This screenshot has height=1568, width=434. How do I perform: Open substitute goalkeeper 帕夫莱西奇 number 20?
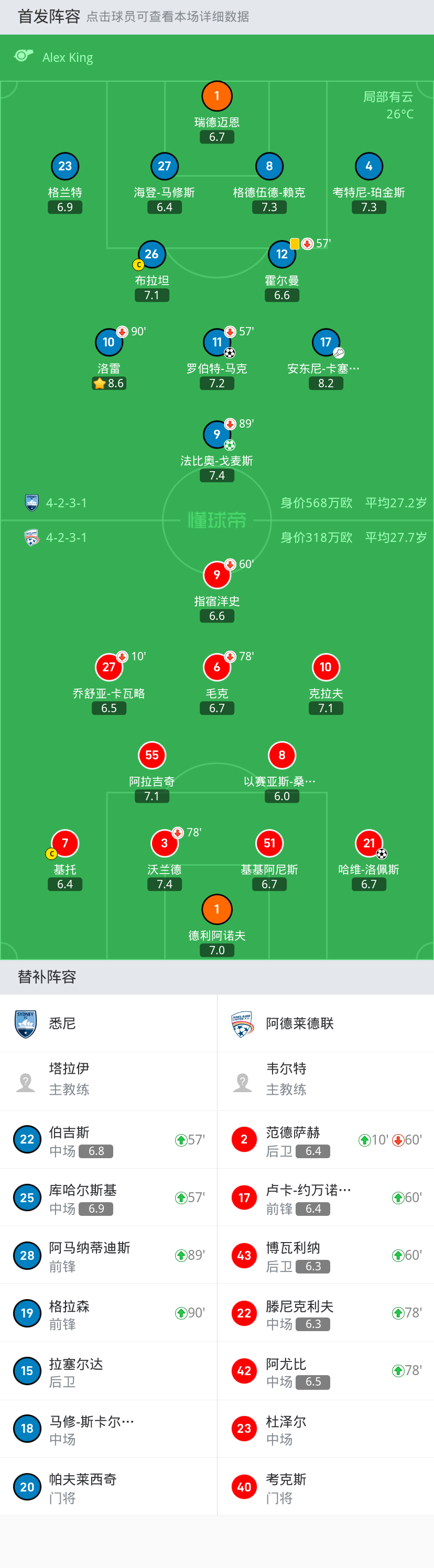click(x=108, y=1487)
